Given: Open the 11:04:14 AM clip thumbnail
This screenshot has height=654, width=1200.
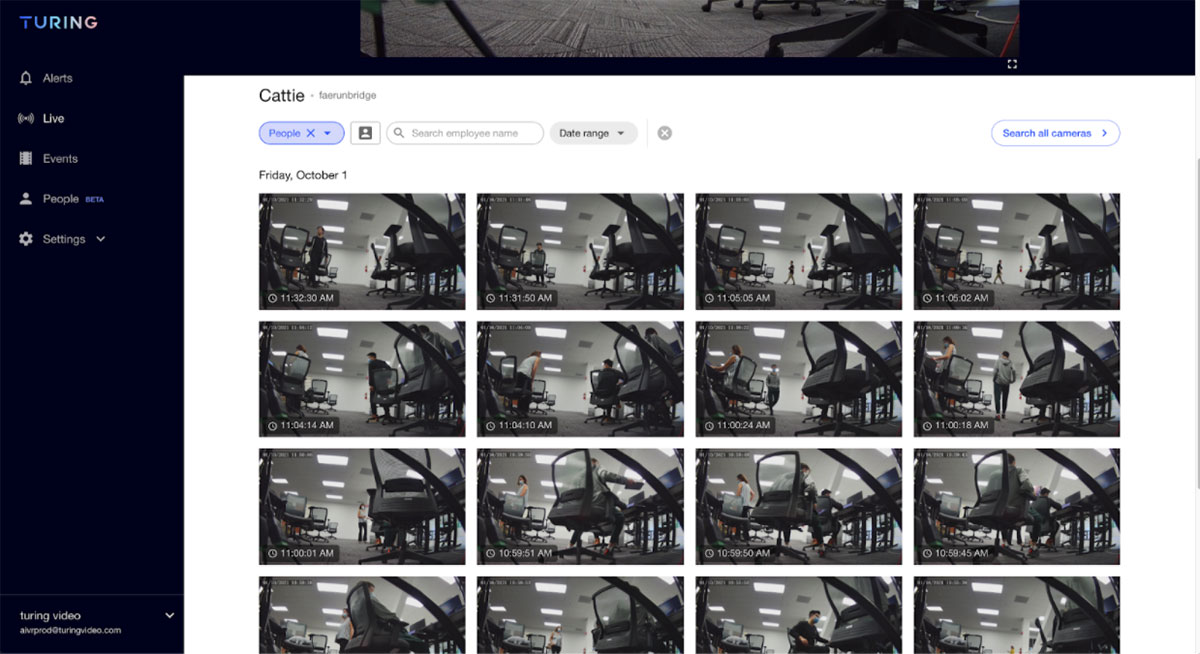Looking at the screenshot, I should pyautogui.click(x=362, y=379).
